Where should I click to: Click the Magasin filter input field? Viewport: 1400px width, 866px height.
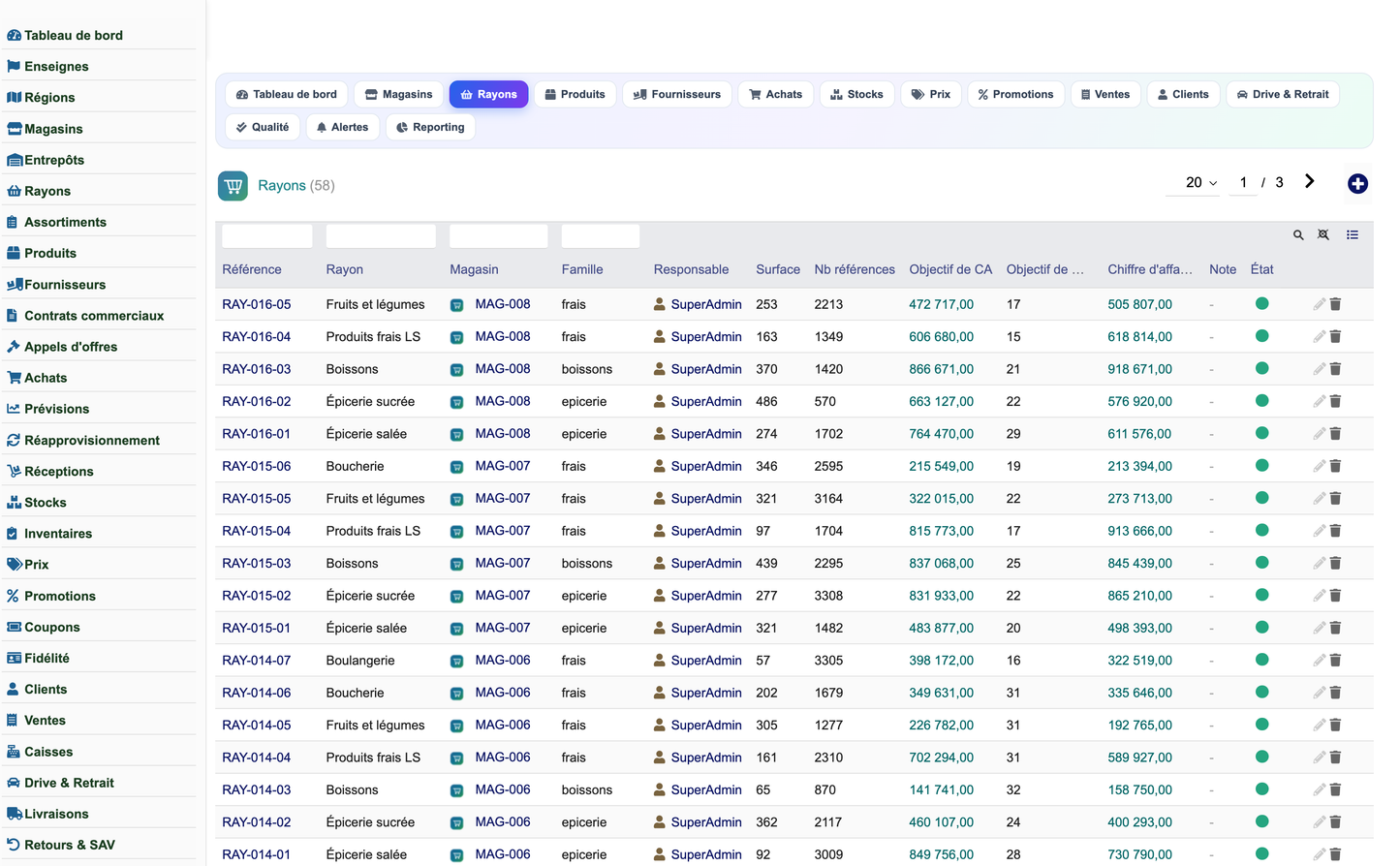point(499,235)
